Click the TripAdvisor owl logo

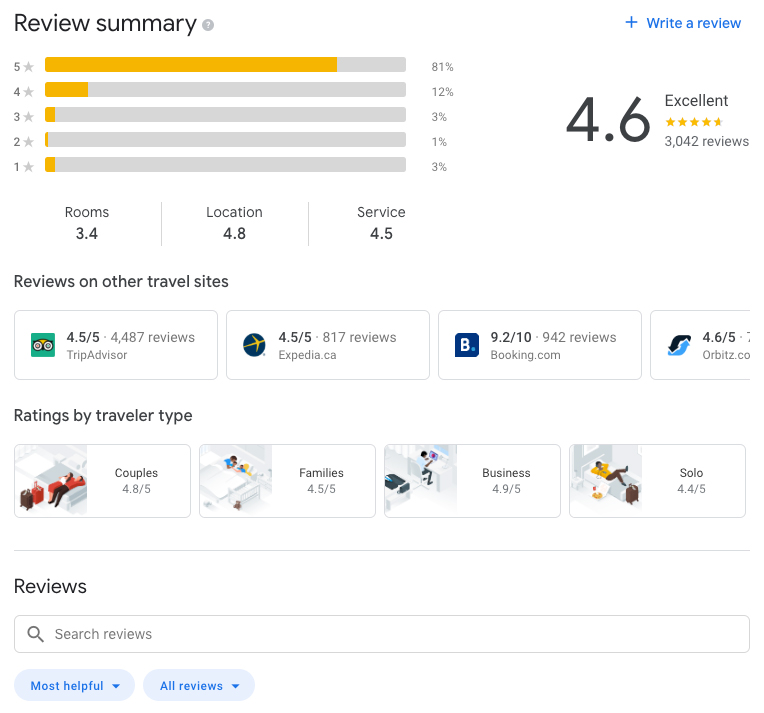coord(43,345)
